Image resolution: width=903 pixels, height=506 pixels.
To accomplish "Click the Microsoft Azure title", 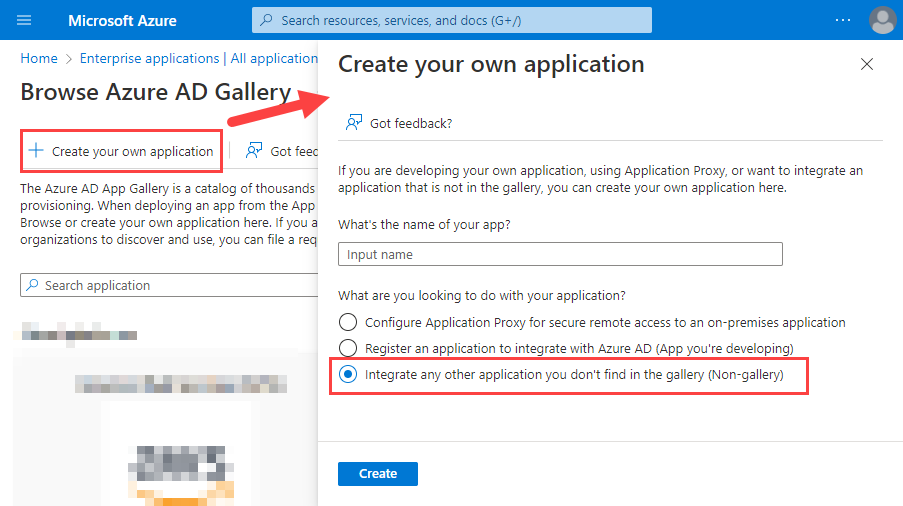I will pyautogui.click(x=122, y=21).
